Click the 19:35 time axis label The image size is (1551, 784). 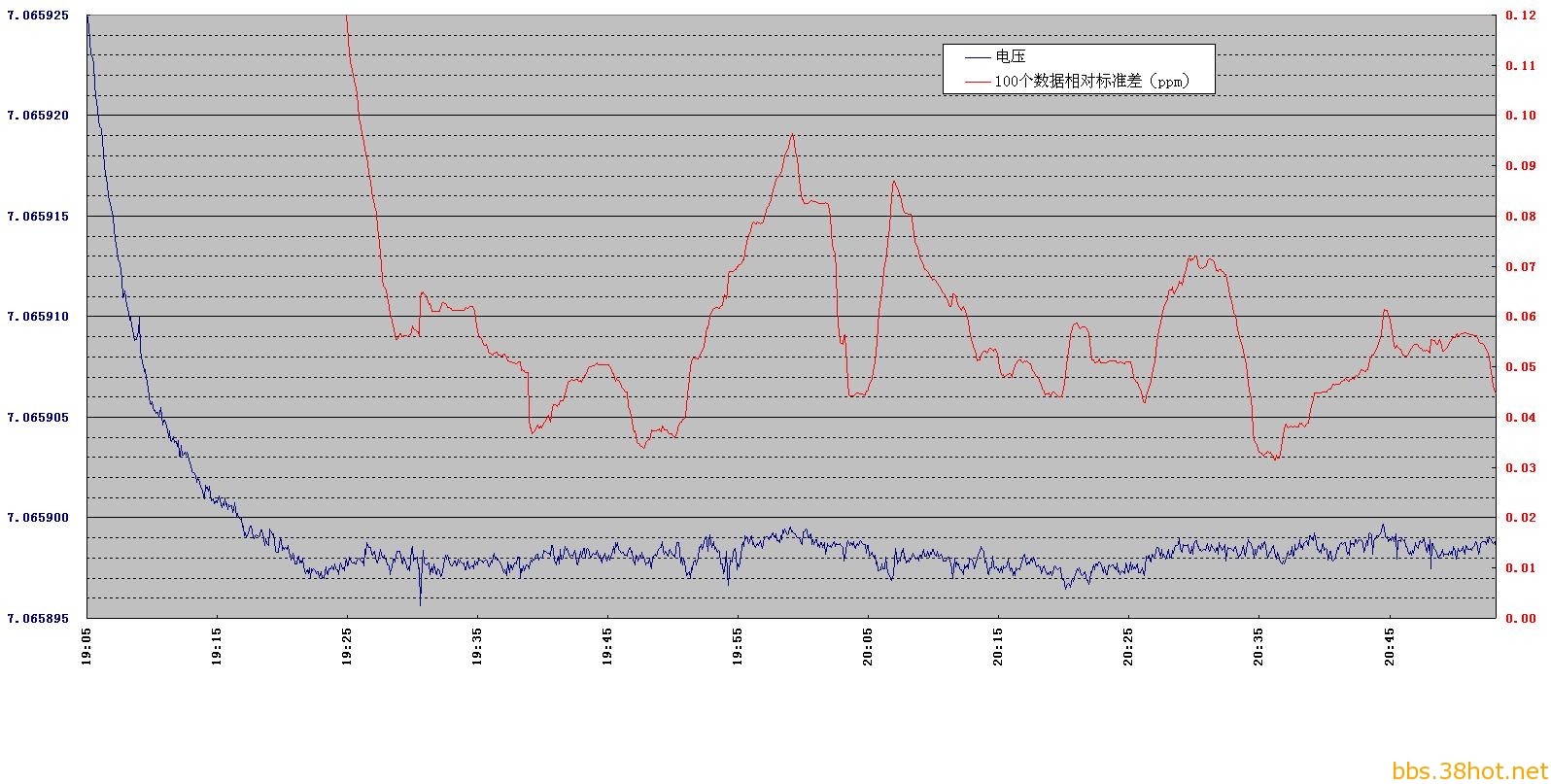click(478, 645)
